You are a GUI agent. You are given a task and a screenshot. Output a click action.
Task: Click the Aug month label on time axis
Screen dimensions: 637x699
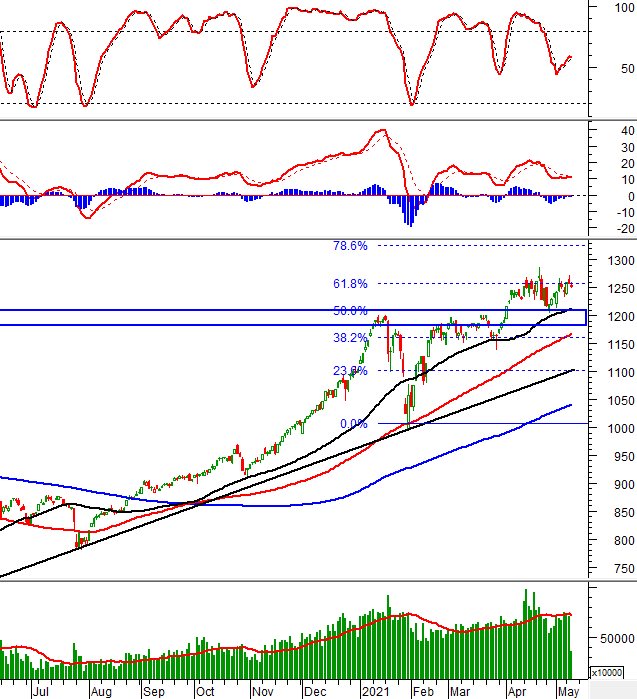pyautogui.click(x=101, y=692)
